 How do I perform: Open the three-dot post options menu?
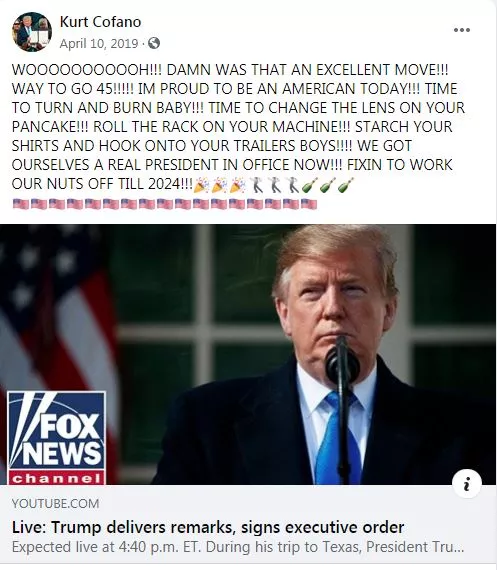(462, 30)
